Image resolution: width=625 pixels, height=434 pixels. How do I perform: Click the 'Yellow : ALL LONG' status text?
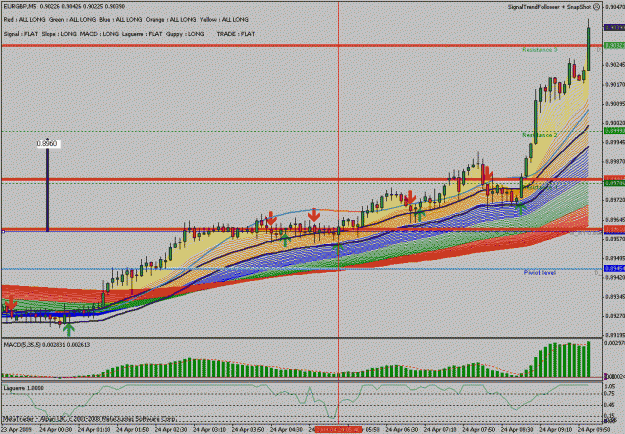tap(224, 20)
